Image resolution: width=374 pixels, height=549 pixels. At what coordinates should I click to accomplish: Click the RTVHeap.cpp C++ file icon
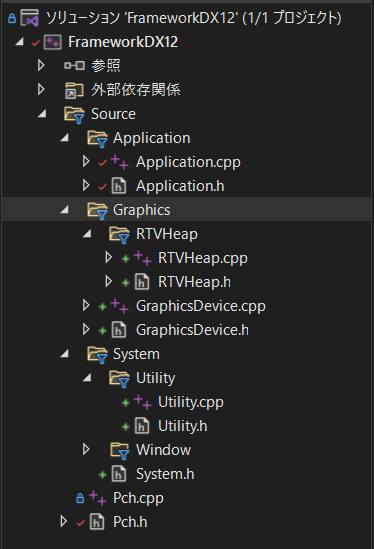[142, 258]
